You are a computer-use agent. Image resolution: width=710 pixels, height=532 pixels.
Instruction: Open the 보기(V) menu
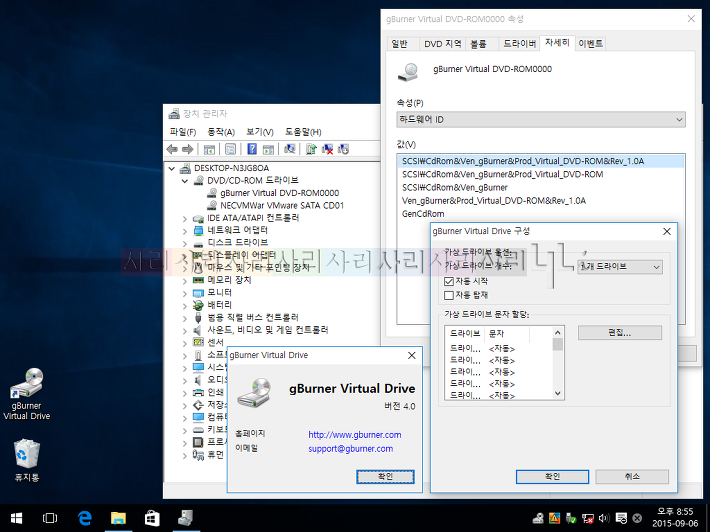[x=259, y=132]
